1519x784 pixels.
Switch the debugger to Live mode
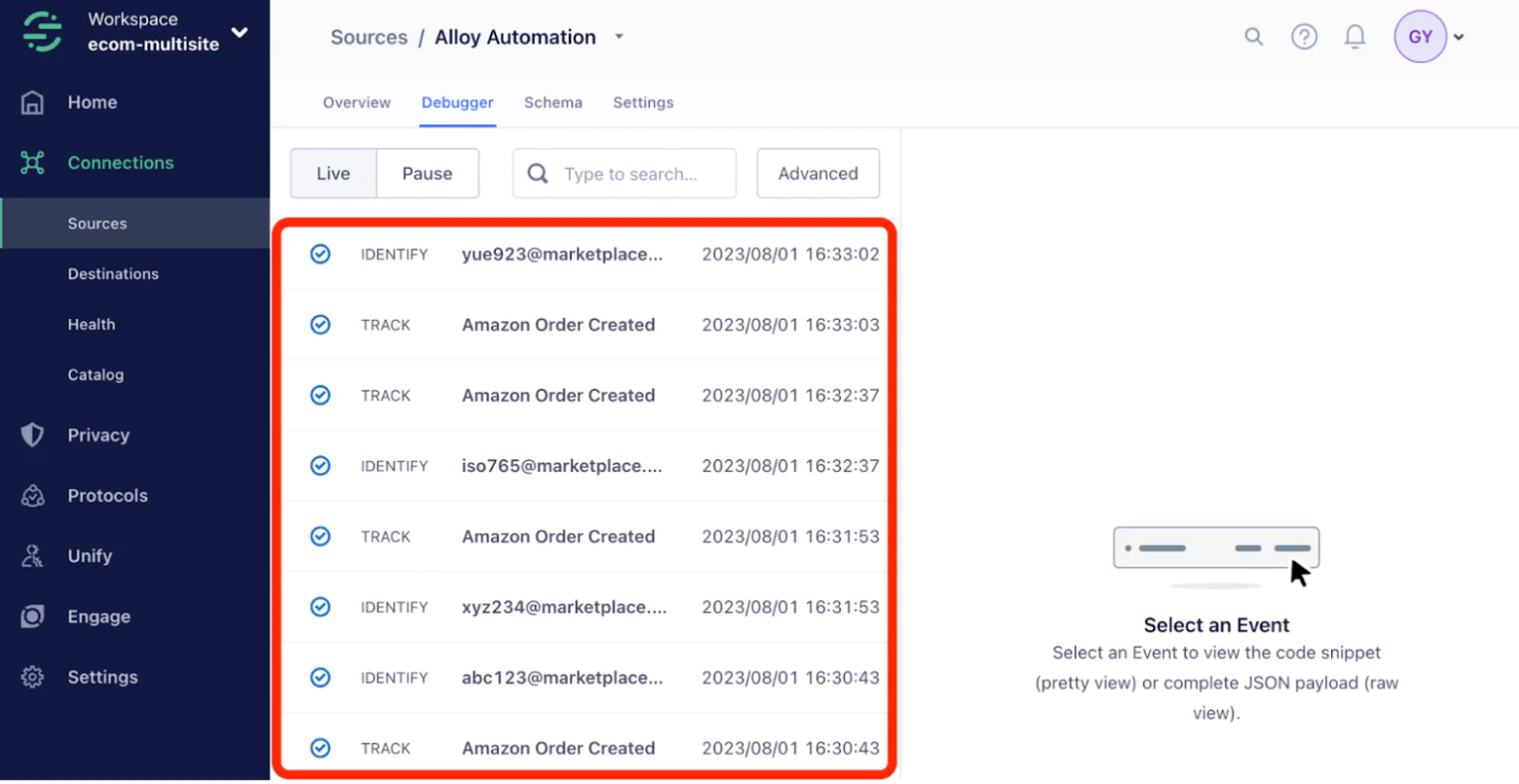point(333,174)
